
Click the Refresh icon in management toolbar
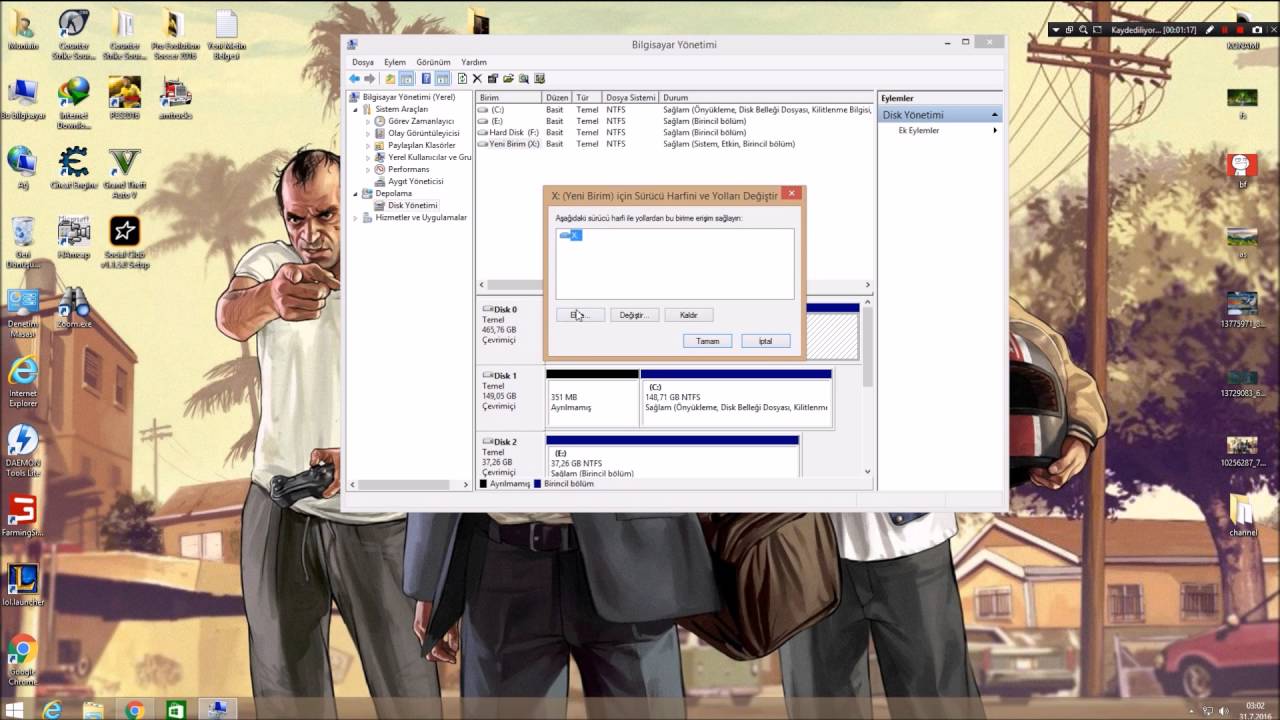tap(462, 78)
